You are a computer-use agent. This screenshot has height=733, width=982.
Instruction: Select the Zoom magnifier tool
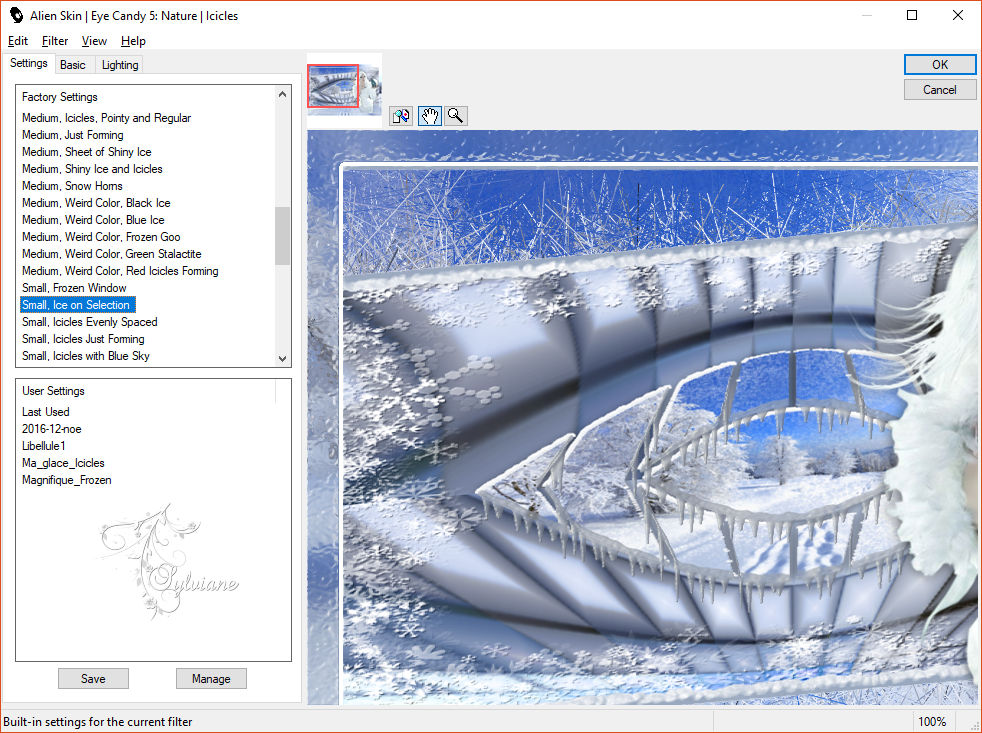pos(456,116)
